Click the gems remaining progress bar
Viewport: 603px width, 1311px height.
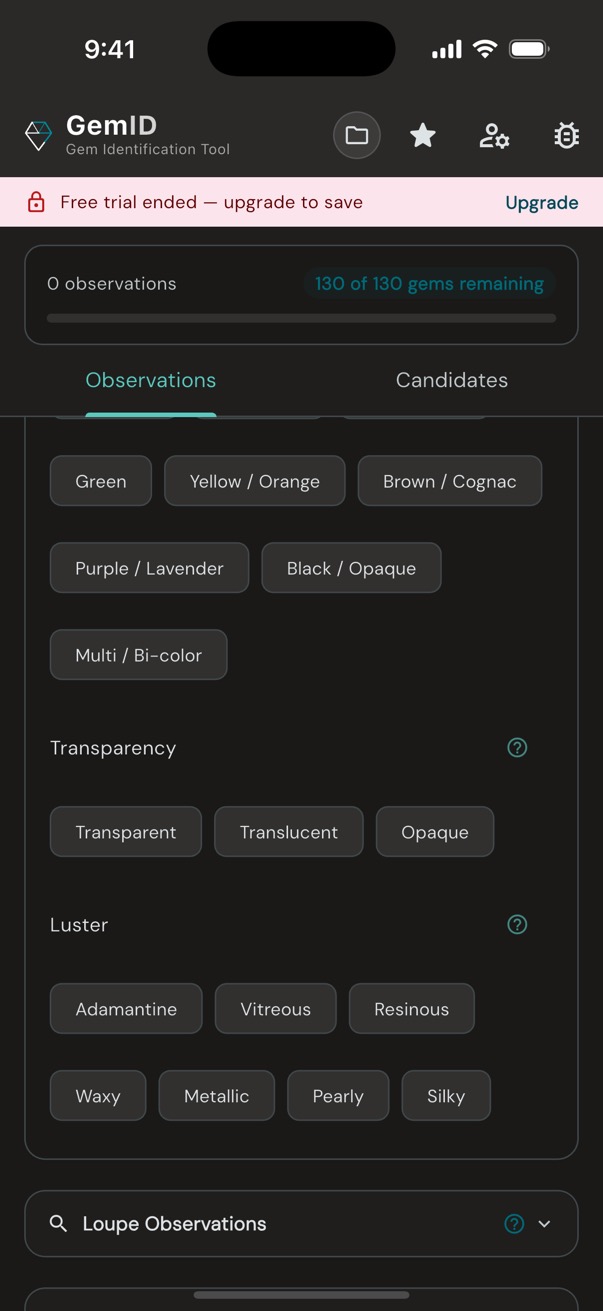tap(300, 317)
